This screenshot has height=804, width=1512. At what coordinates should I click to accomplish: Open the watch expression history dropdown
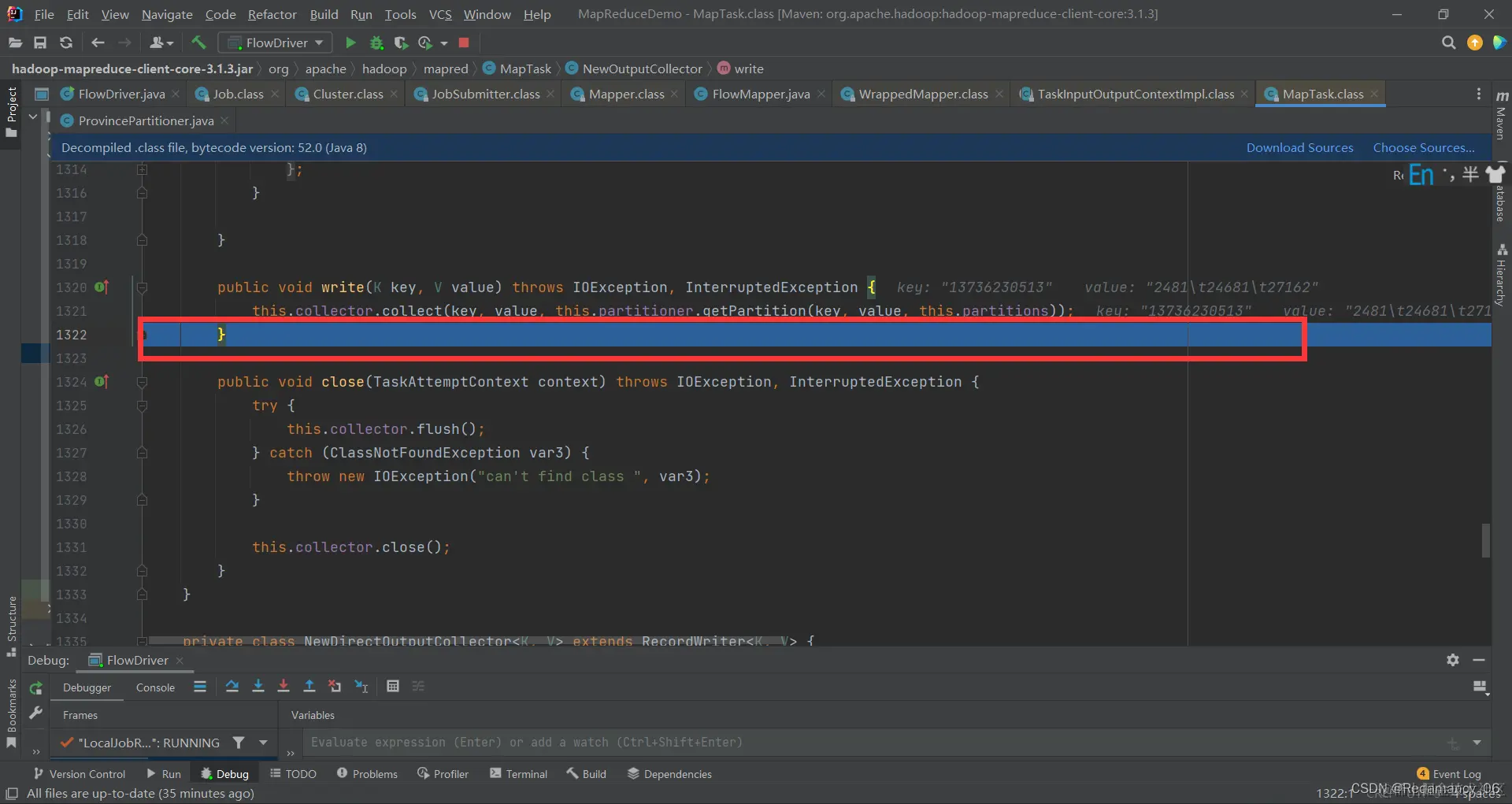[x=1477, y=743]
